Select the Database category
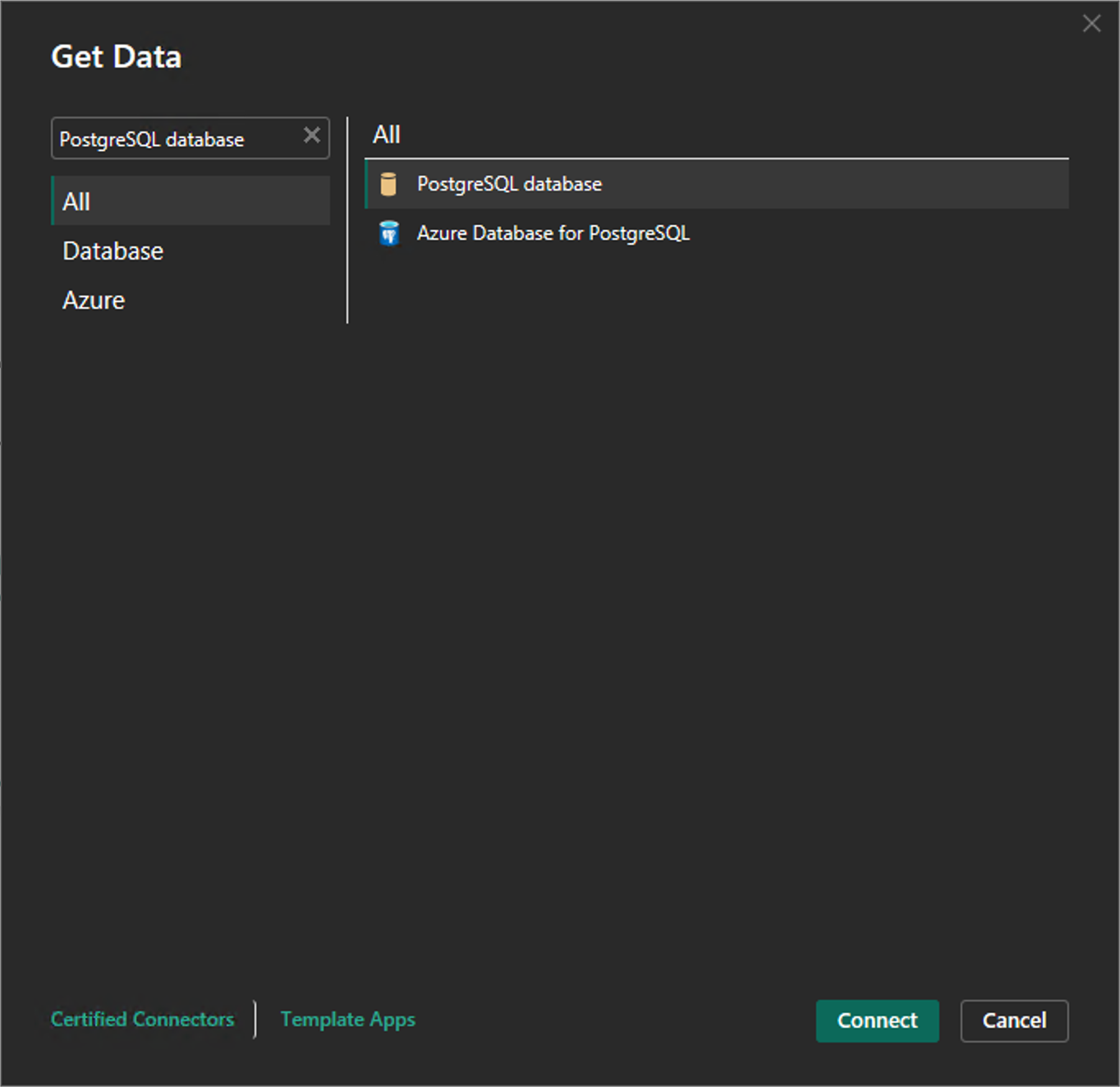Viewport: 1120px width, 1087px height. pyautogui.click(x=190, y=250)
